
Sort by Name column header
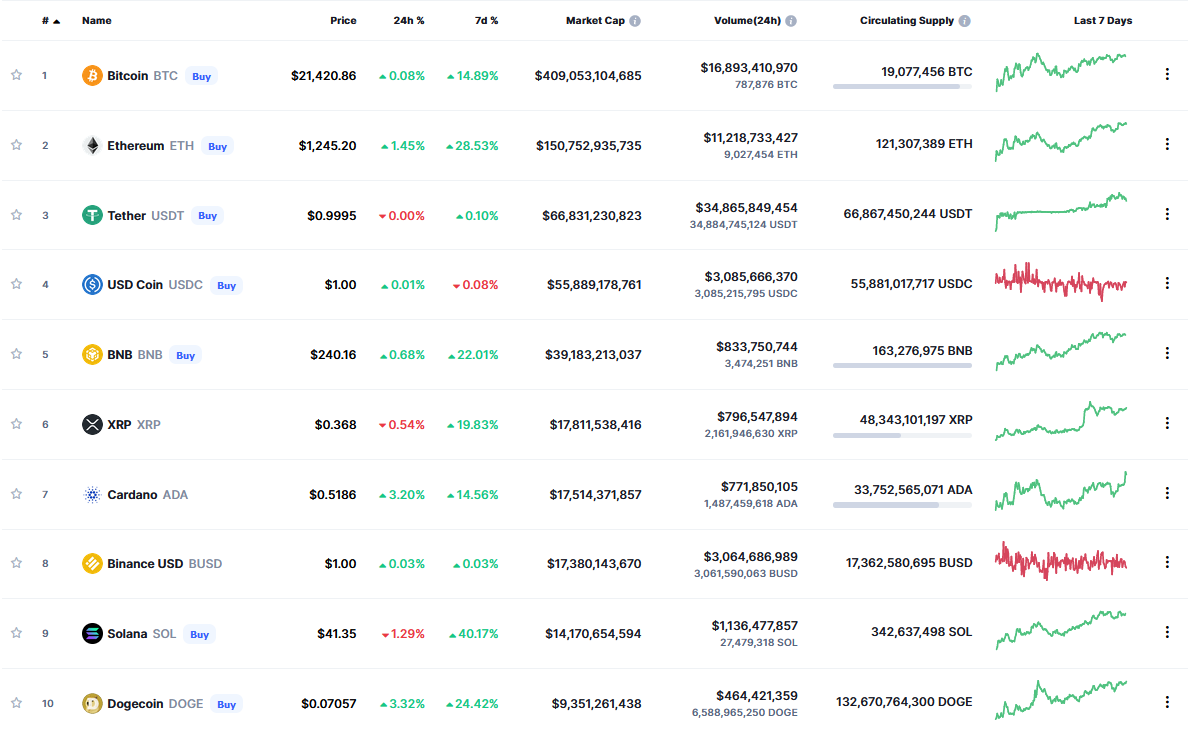[x=96, y=20]
